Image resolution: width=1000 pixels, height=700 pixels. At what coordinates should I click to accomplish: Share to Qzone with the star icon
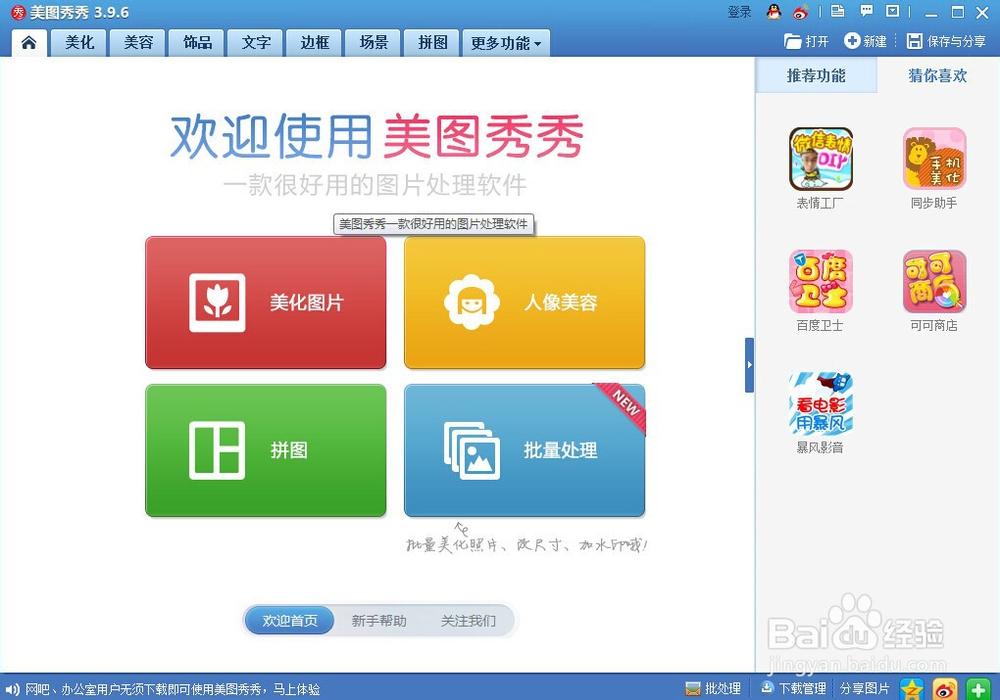[x=911, y=689]
